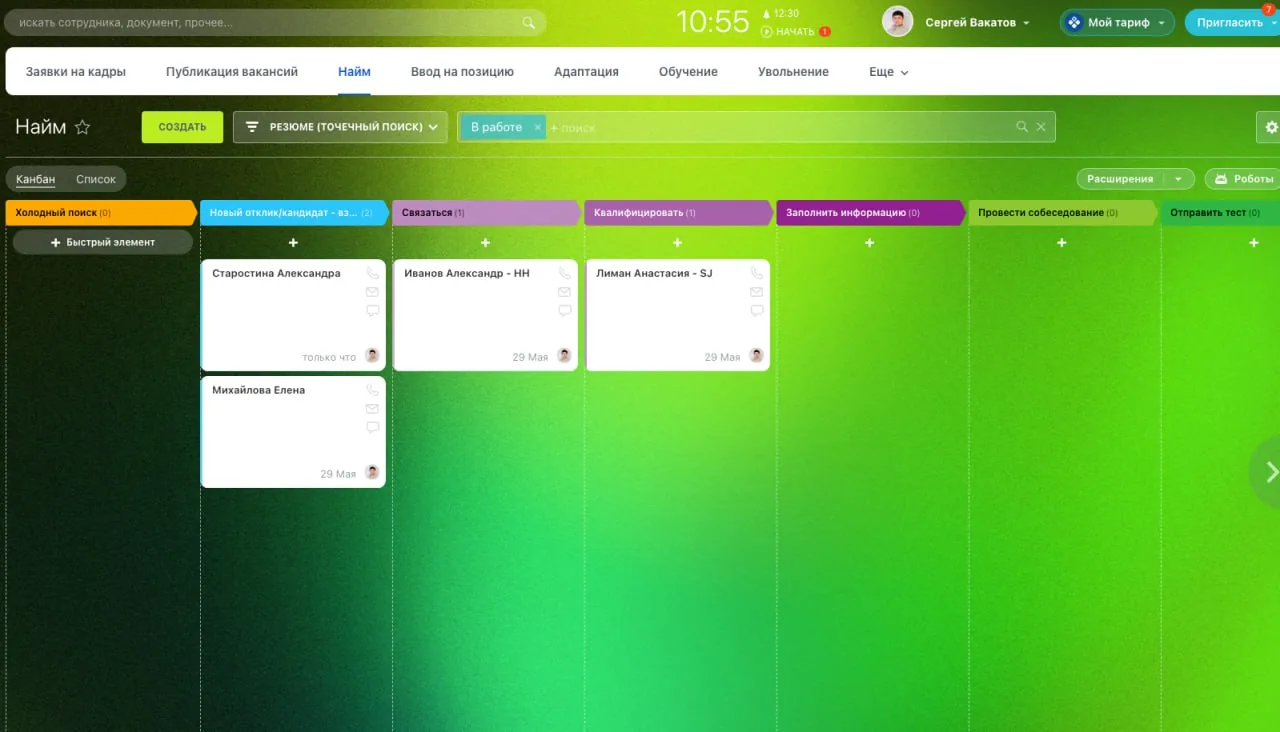Go to Публикация вакансий tab
The width and height of the screenshot is (1280, 732).
(232, 72)
